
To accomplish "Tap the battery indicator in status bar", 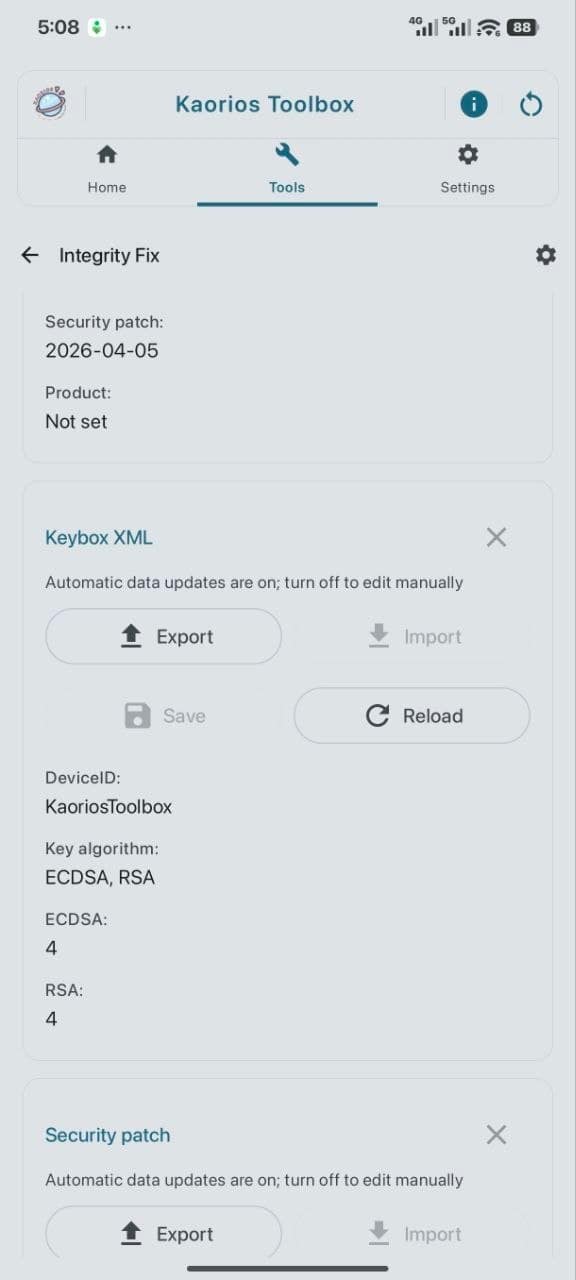I will (522, 28).
